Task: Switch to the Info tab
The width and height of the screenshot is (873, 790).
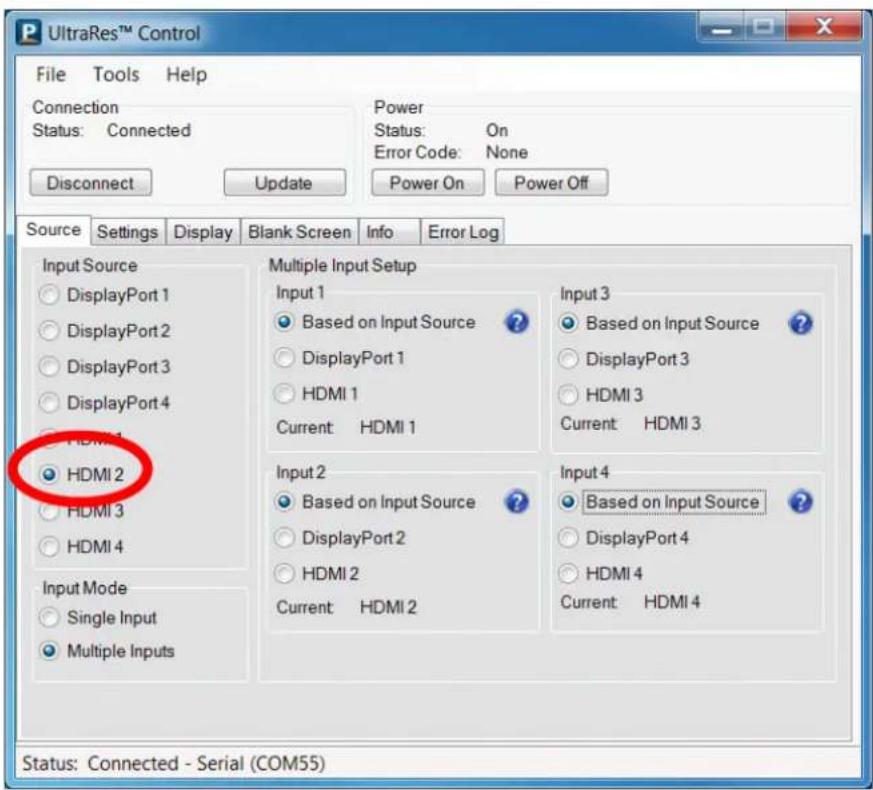Action: tap(390, 232)
